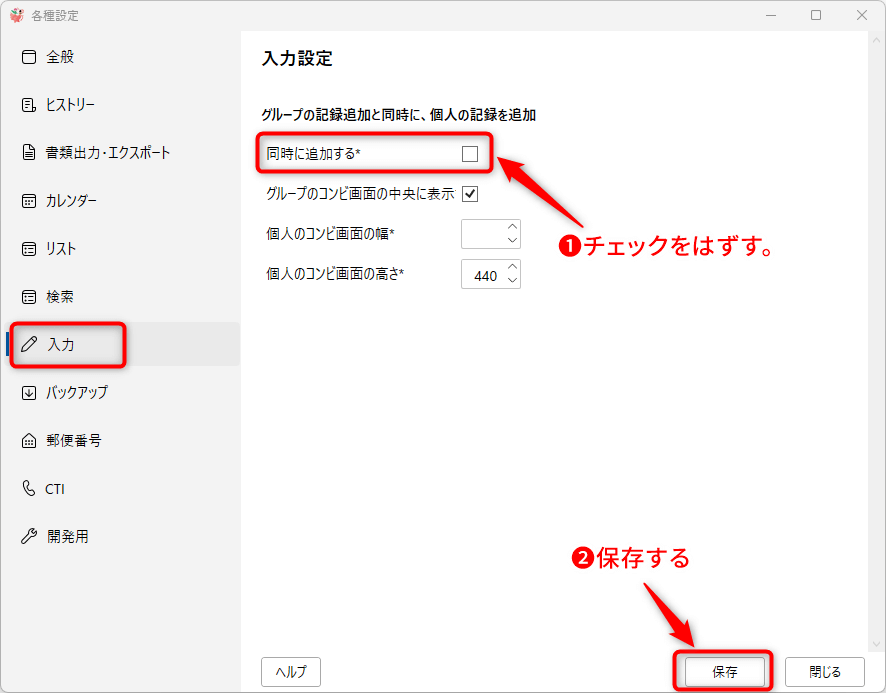Select the 検索 settings page
886x693 pixels.
pyautogui.click(x=121, y=297)
